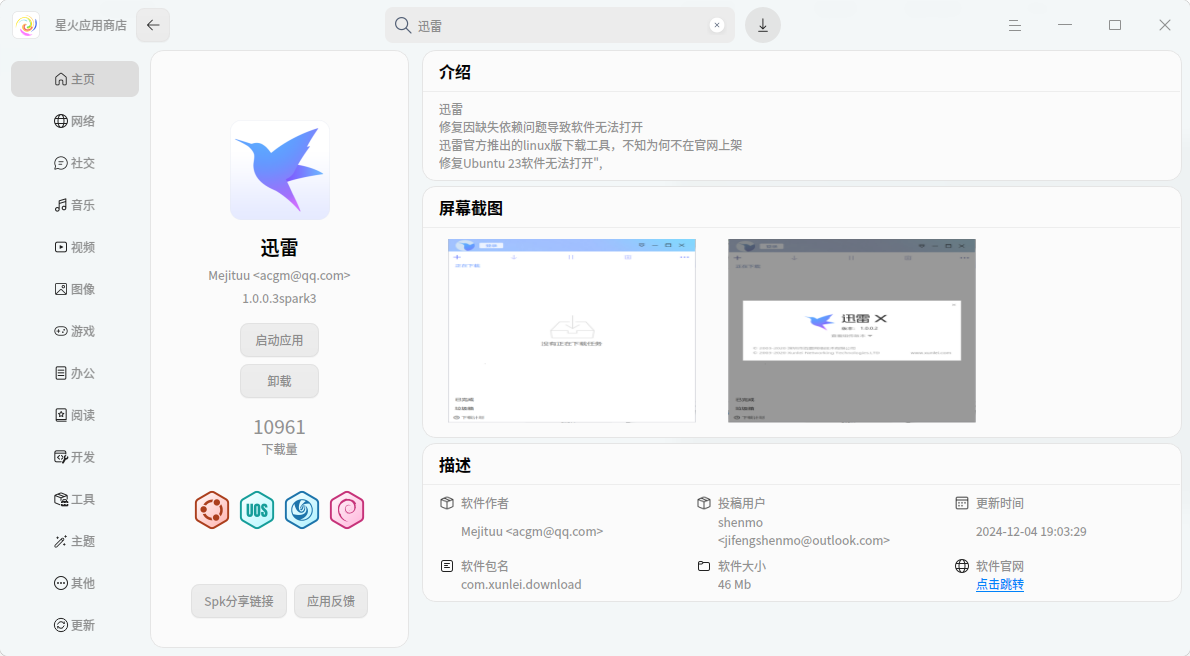Open 应用反馈 feedback
This screenshot has width=1190, height=656.
[331, 601]
